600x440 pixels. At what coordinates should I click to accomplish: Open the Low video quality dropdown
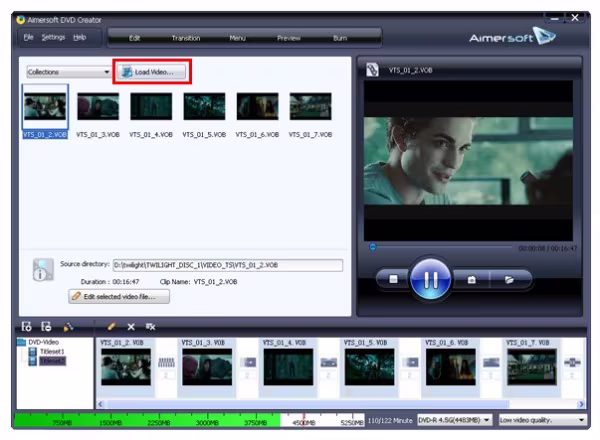[x=542, y=420]
